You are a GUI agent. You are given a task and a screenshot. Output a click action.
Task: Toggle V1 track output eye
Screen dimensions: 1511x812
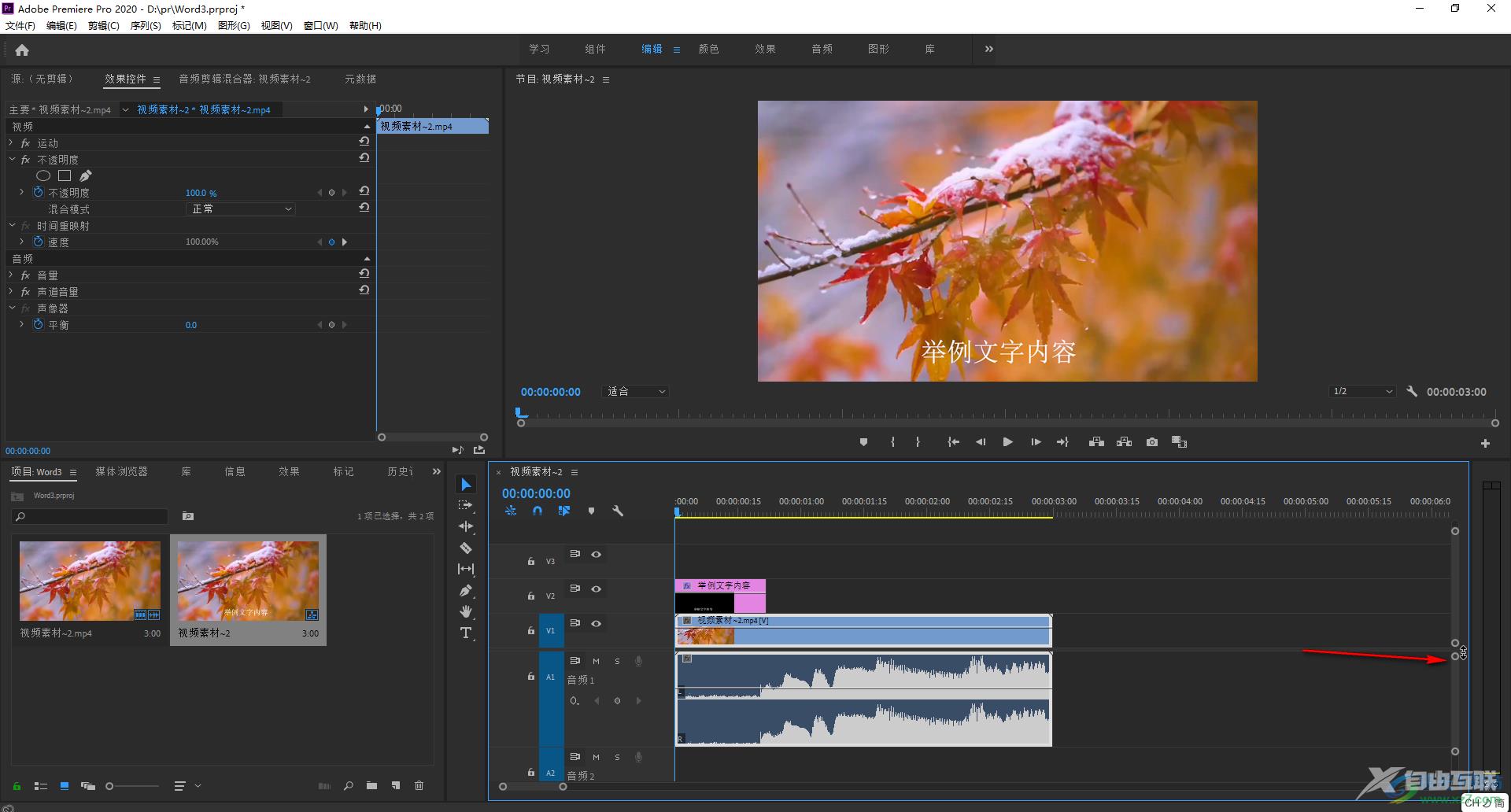pos(597,623)
